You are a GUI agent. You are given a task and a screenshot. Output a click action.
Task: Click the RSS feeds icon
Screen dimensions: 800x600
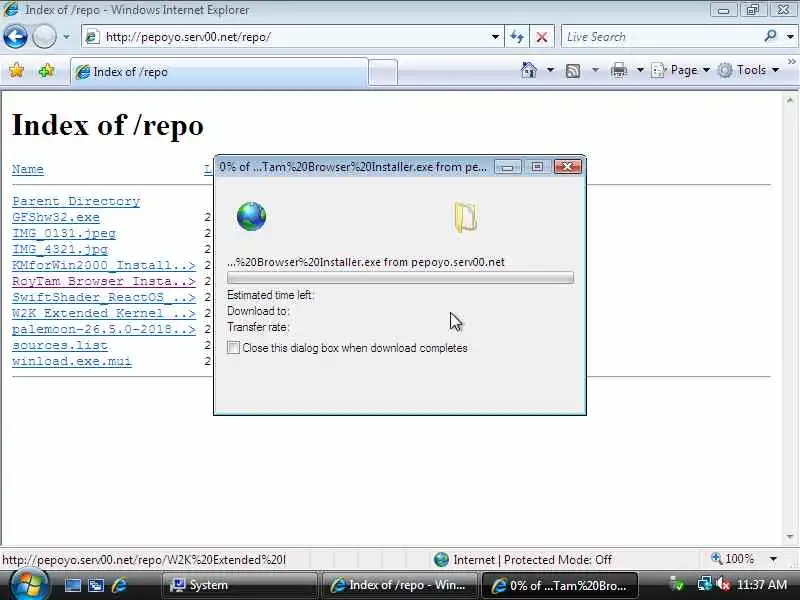click(x=573, y=70)
